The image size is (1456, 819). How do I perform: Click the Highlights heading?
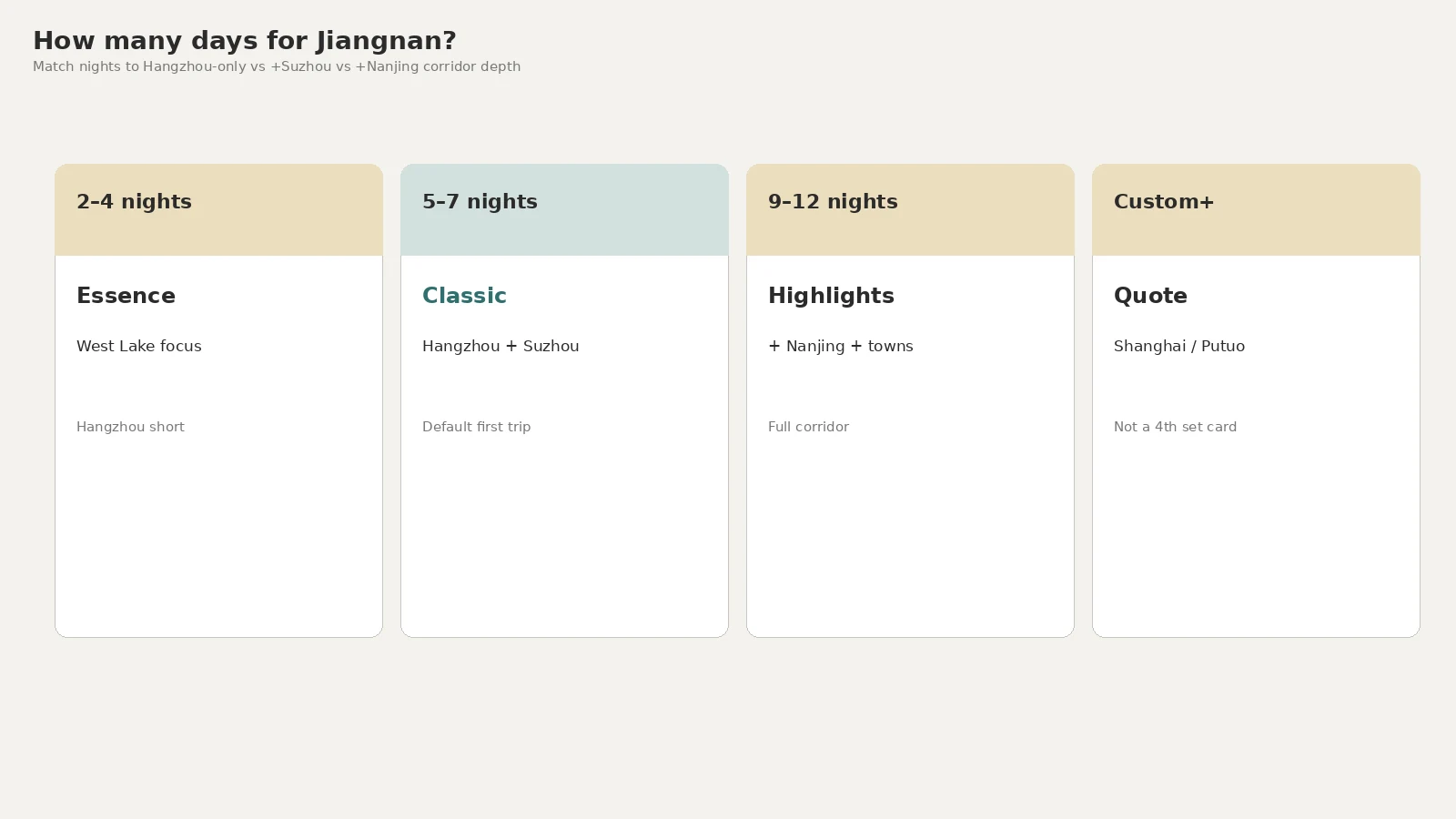pyautogui.click(x=831, y=296)
